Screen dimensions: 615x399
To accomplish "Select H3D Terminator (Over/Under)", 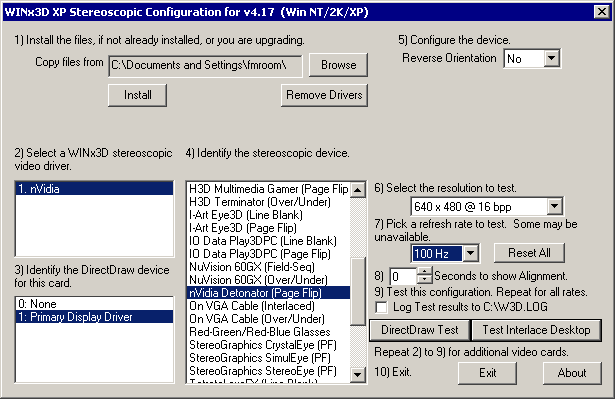I will coord(268,202).
